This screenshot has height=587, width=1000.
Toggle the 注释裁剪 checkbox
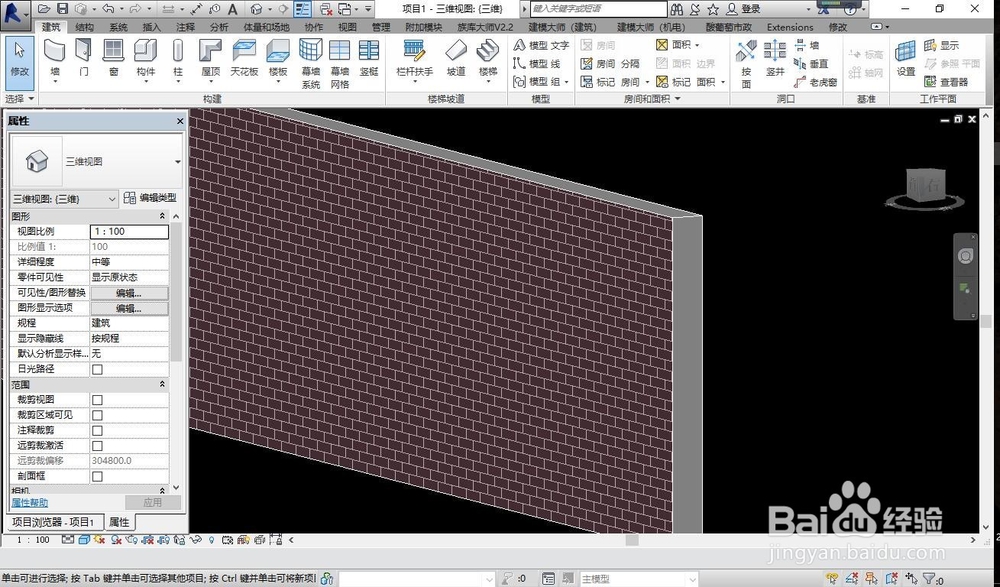[x=97, y=431]
